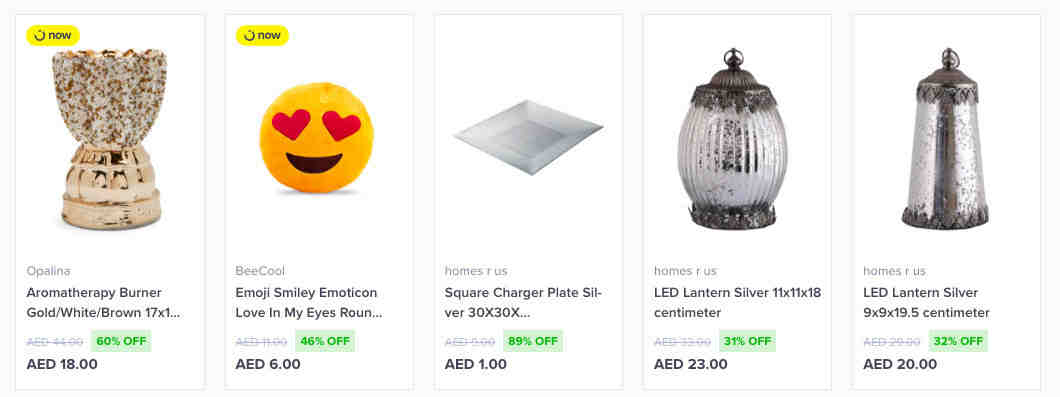Select LED Lantern Silver 9x9x19.5 centimeter title

pyautogui.click(x=926, y=303)
